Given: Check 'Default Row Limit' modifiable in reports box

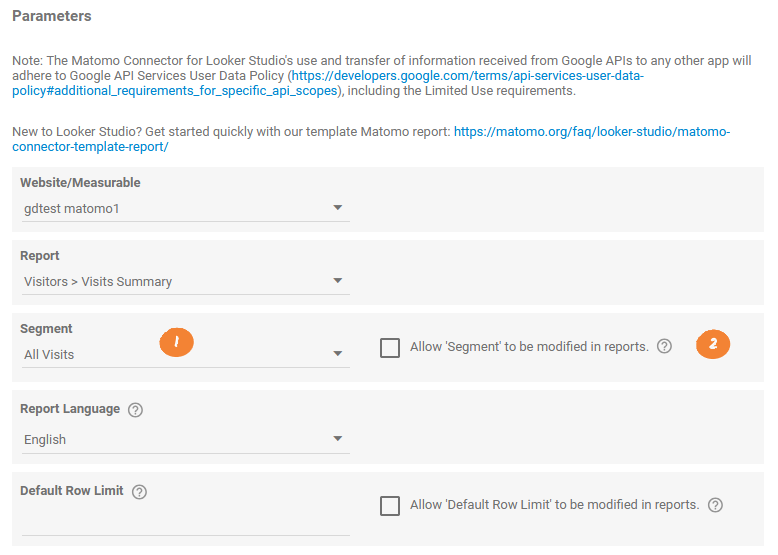Looking at the screenshot, I should tap(390, 506).
